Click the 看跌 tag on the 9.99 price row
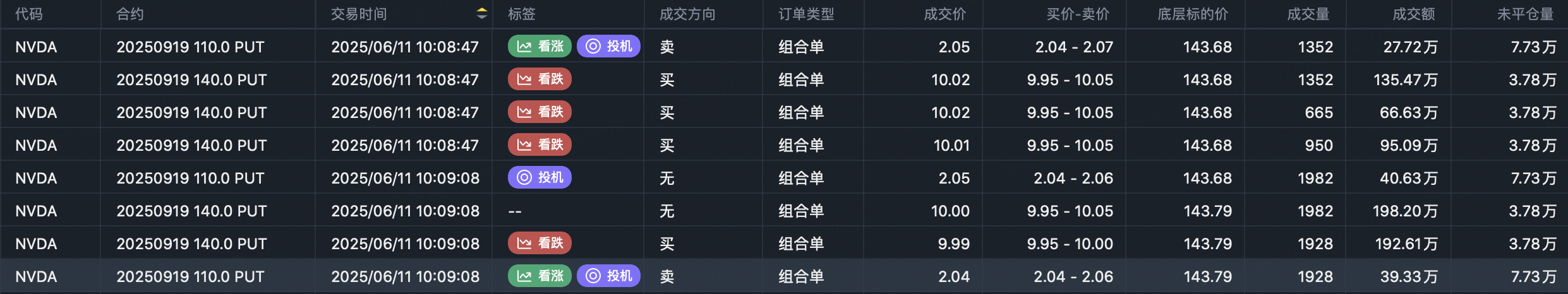 540,243
